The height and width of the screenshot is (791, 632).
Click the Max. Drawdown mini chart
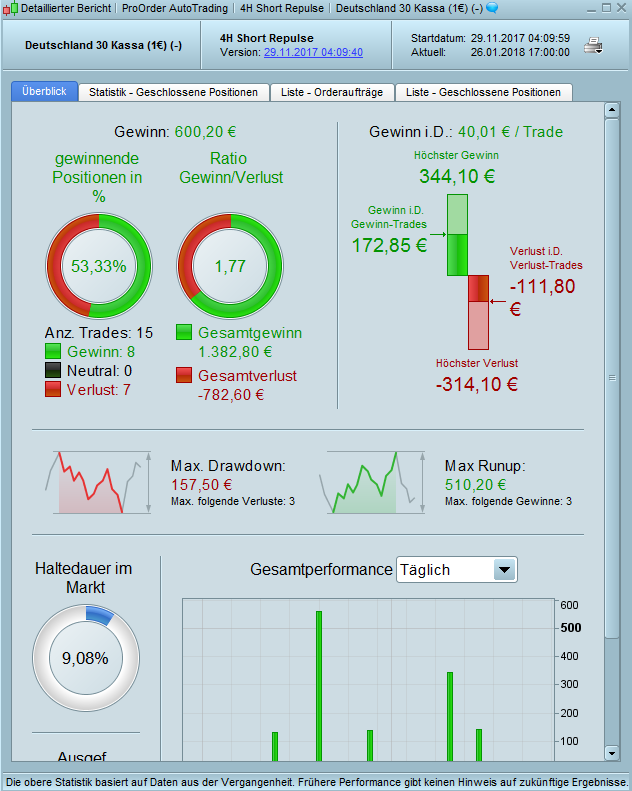pos(99,483)
